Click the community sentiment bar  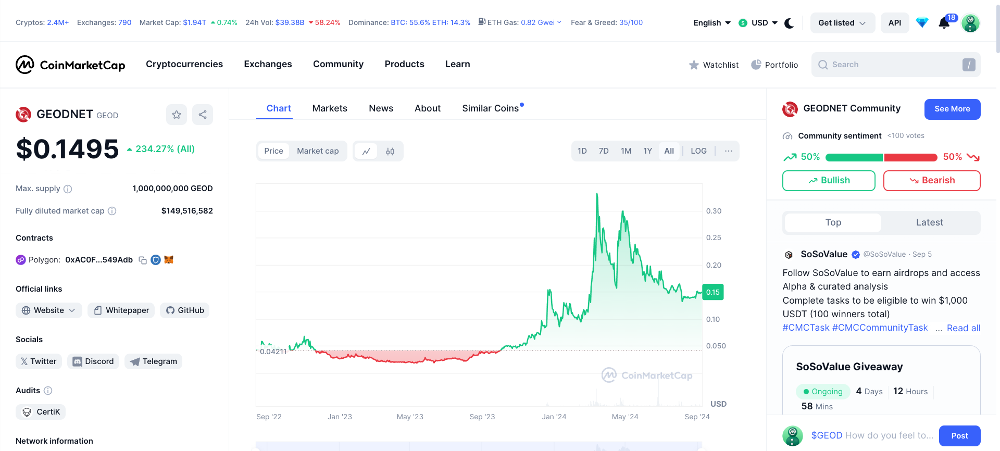(881, 157)
